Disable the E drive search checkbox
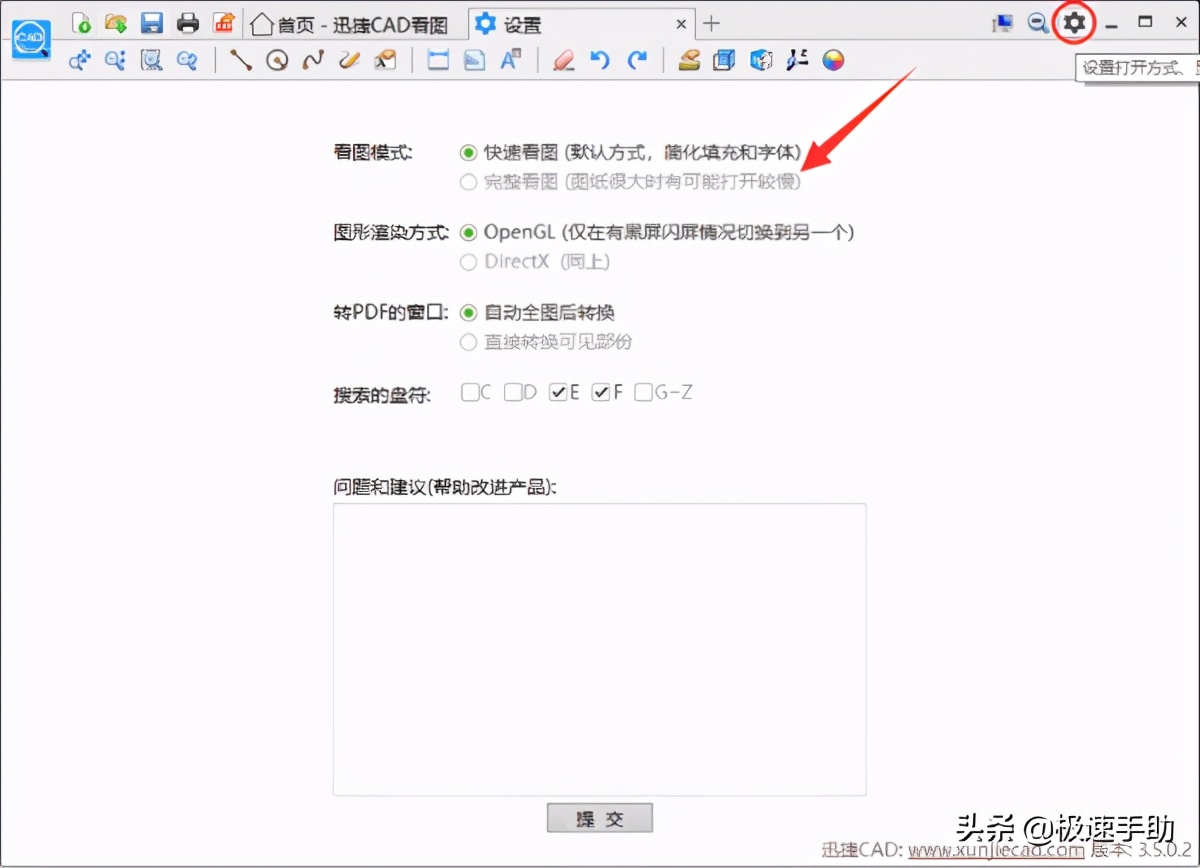Screen dimensions: 1200x868 click(558, 392)
